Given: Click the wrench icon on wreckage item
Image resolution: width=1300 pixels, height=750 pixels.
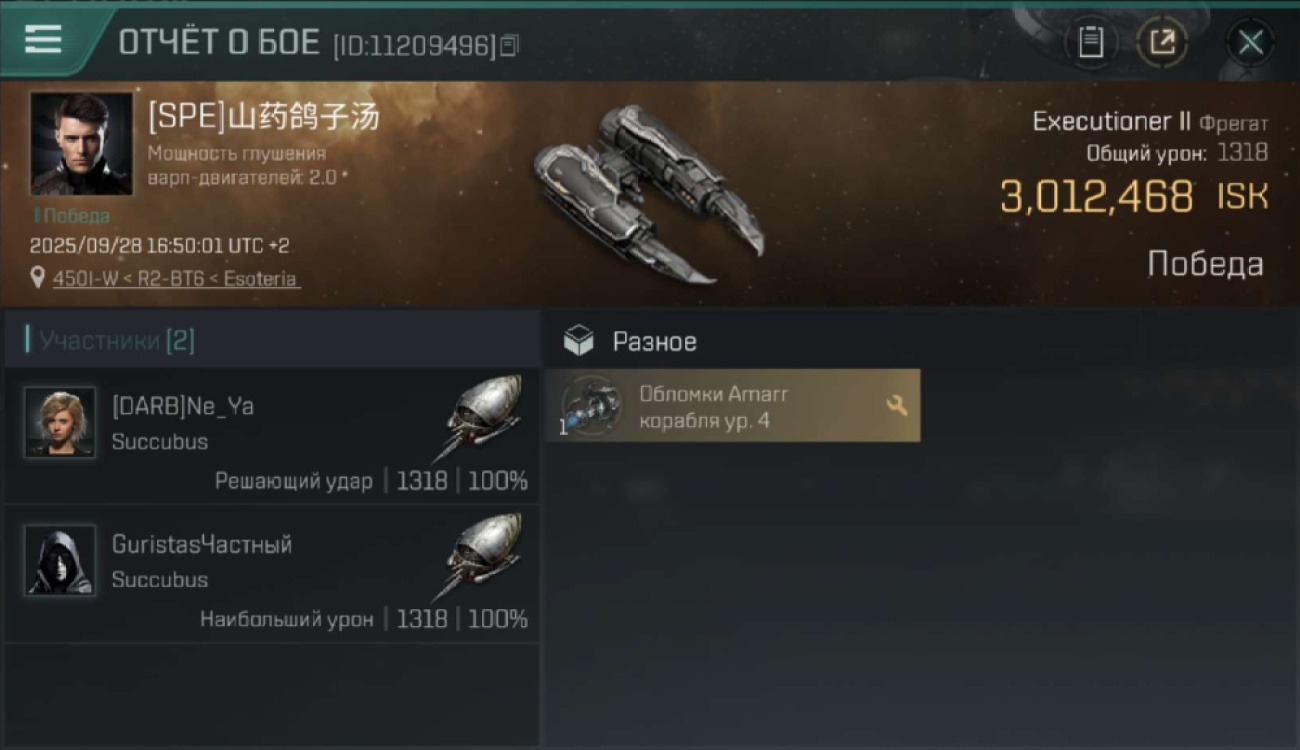Looking at the screenshot, I should pyautogui.click(x=897, y=405).
